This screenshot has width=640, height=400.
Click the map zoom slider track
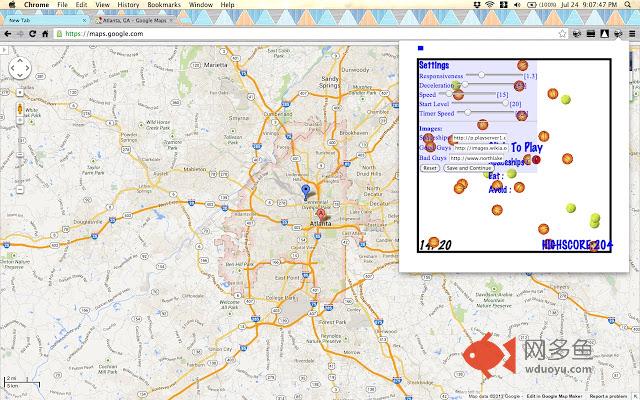tap(20, 155)
